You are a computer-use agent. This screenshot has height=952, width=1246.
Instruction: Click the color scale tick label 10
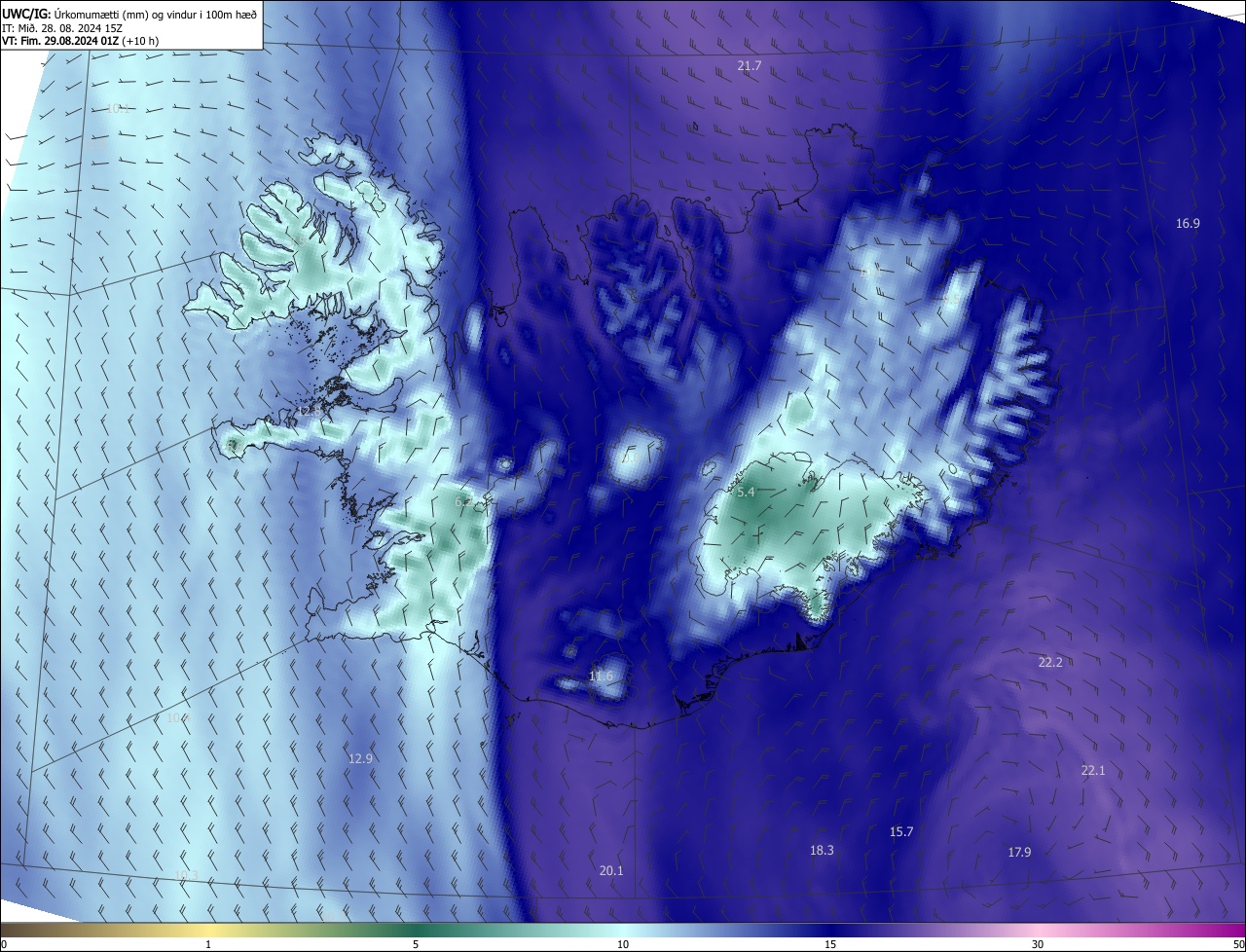[623, 944]
